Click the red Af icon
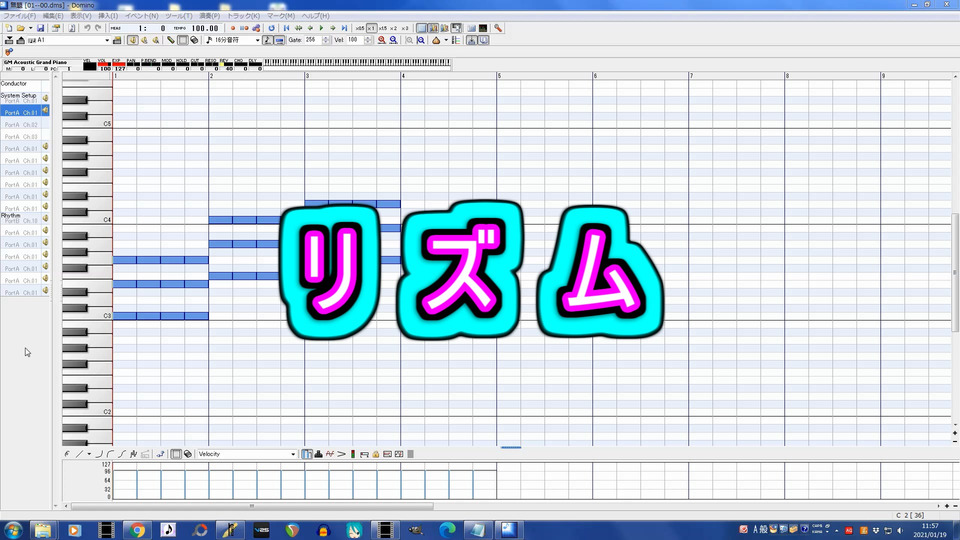 click(x=330, y=454)
